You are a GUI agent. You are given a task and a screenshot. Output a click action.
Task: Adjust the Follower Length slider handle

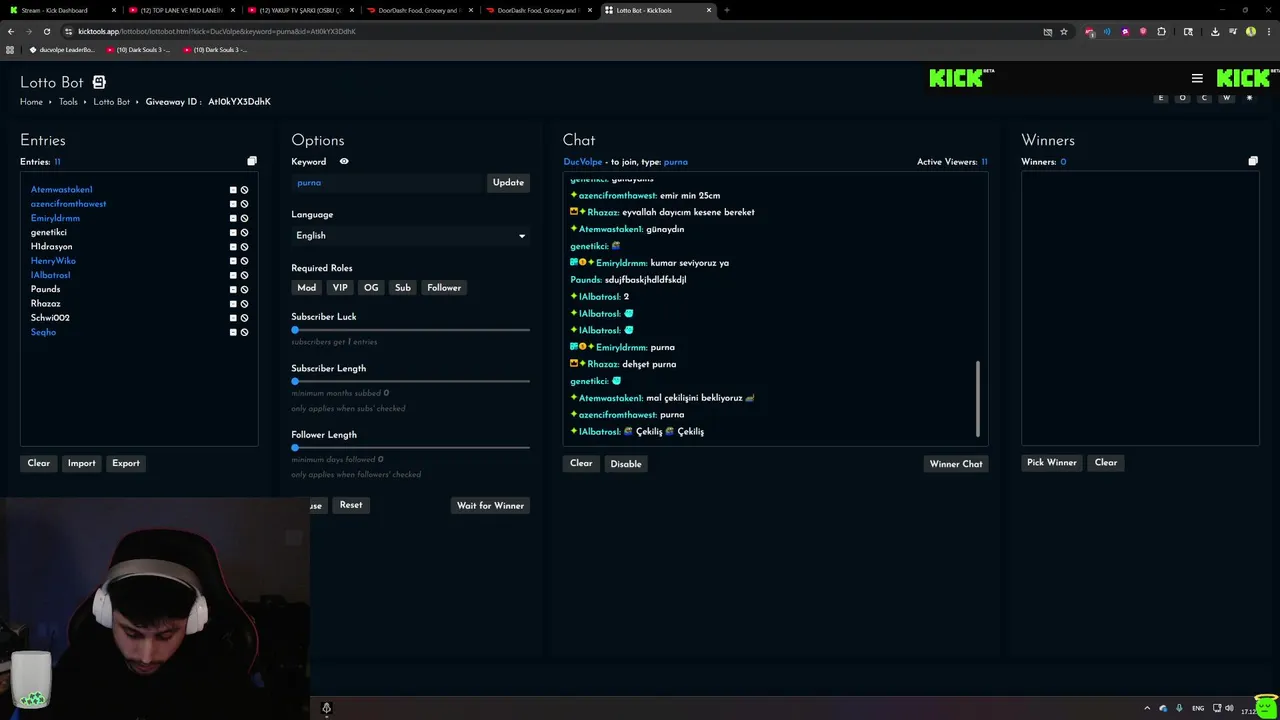[295, 447]
